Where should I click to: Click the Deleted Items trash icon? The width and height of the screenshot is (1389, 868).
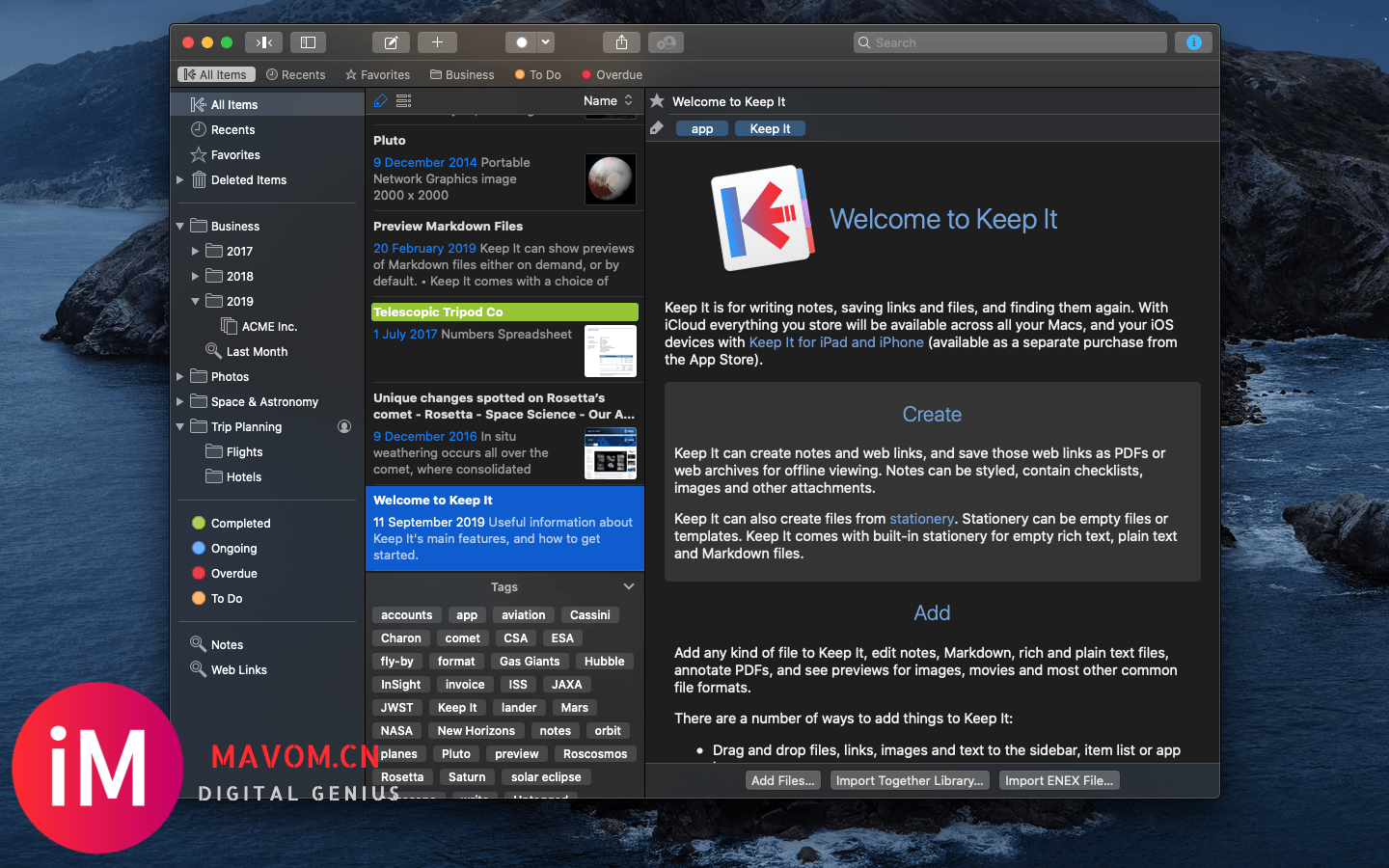coord(199,179)
